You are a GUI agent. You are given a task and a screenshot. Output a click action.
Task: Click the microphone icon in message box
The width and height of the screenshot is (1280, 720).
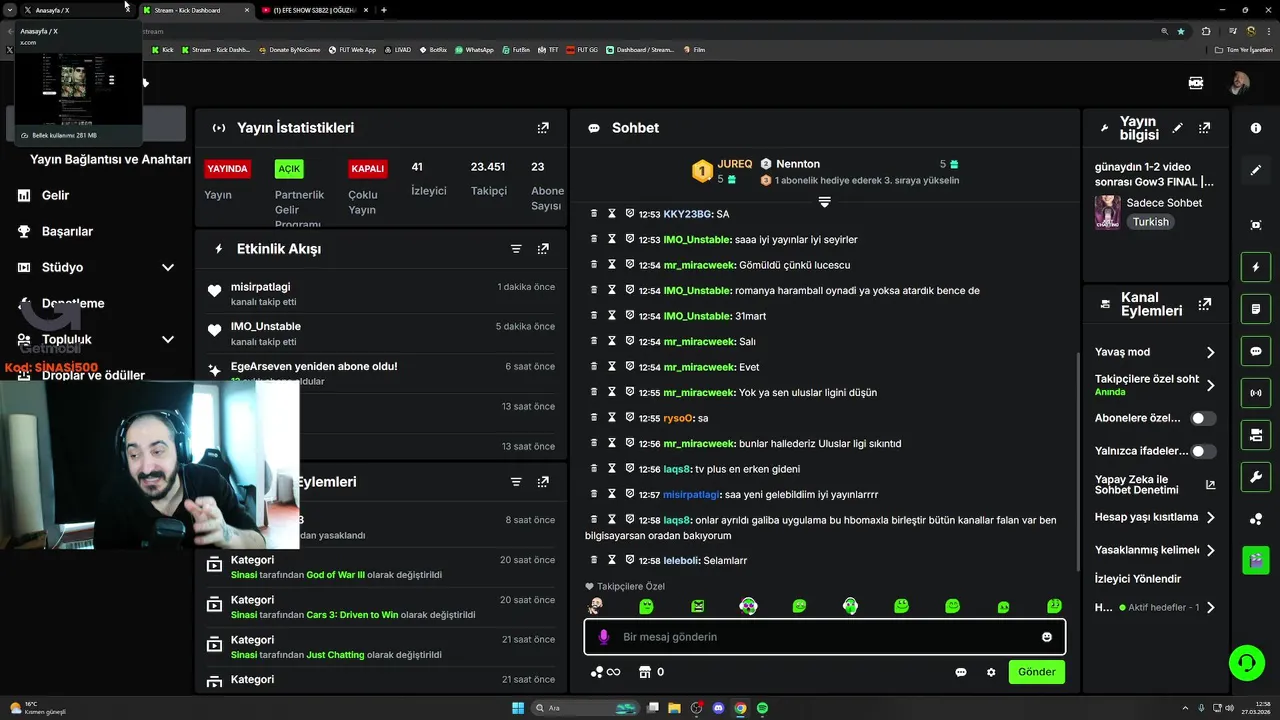click(x=603, y=637)
